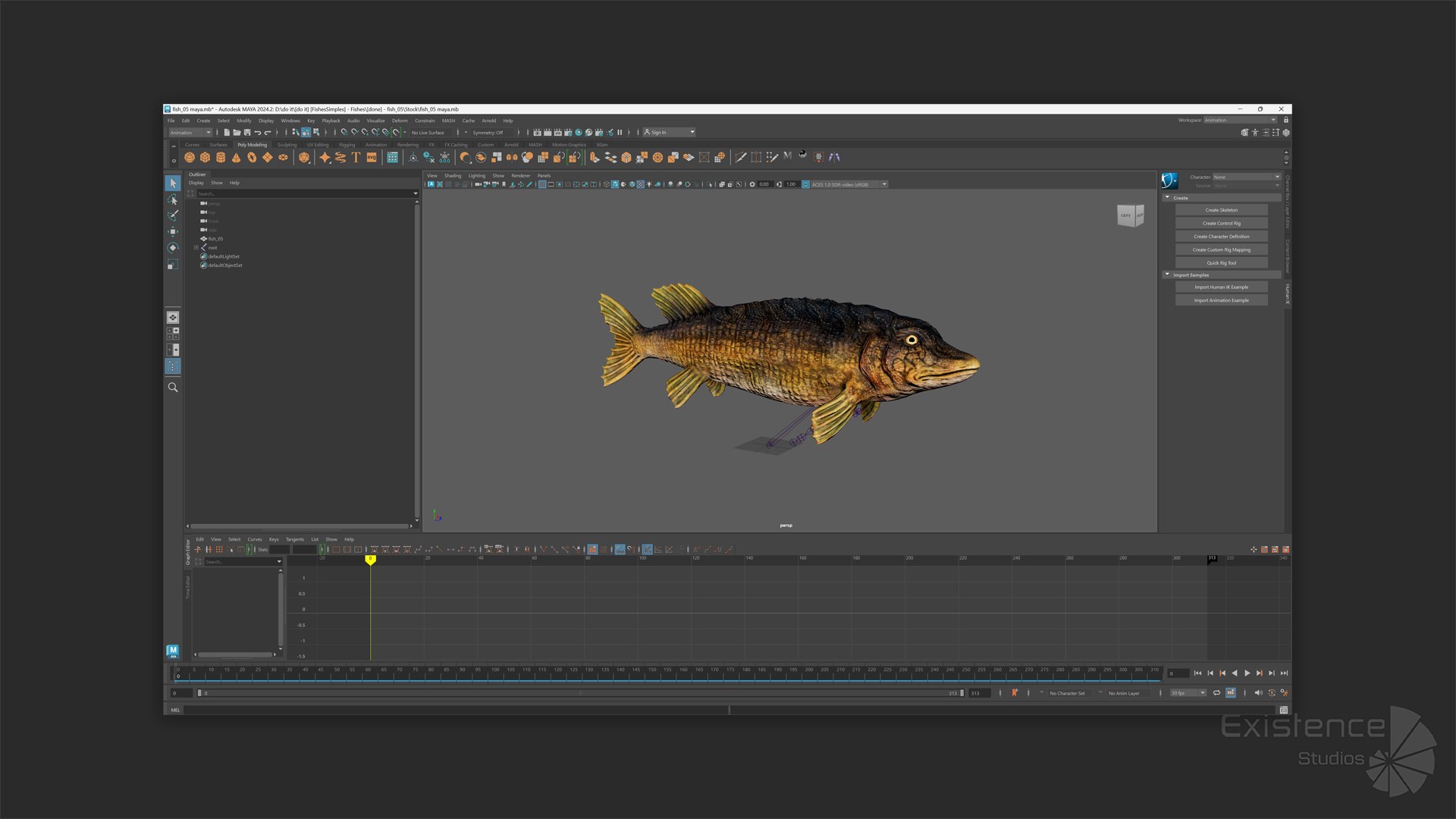Image resolution: width=1456 pixels, height=819 pixels.
Task: Click the Multi-Cut knife tool shelf icon
Action: 741,158
